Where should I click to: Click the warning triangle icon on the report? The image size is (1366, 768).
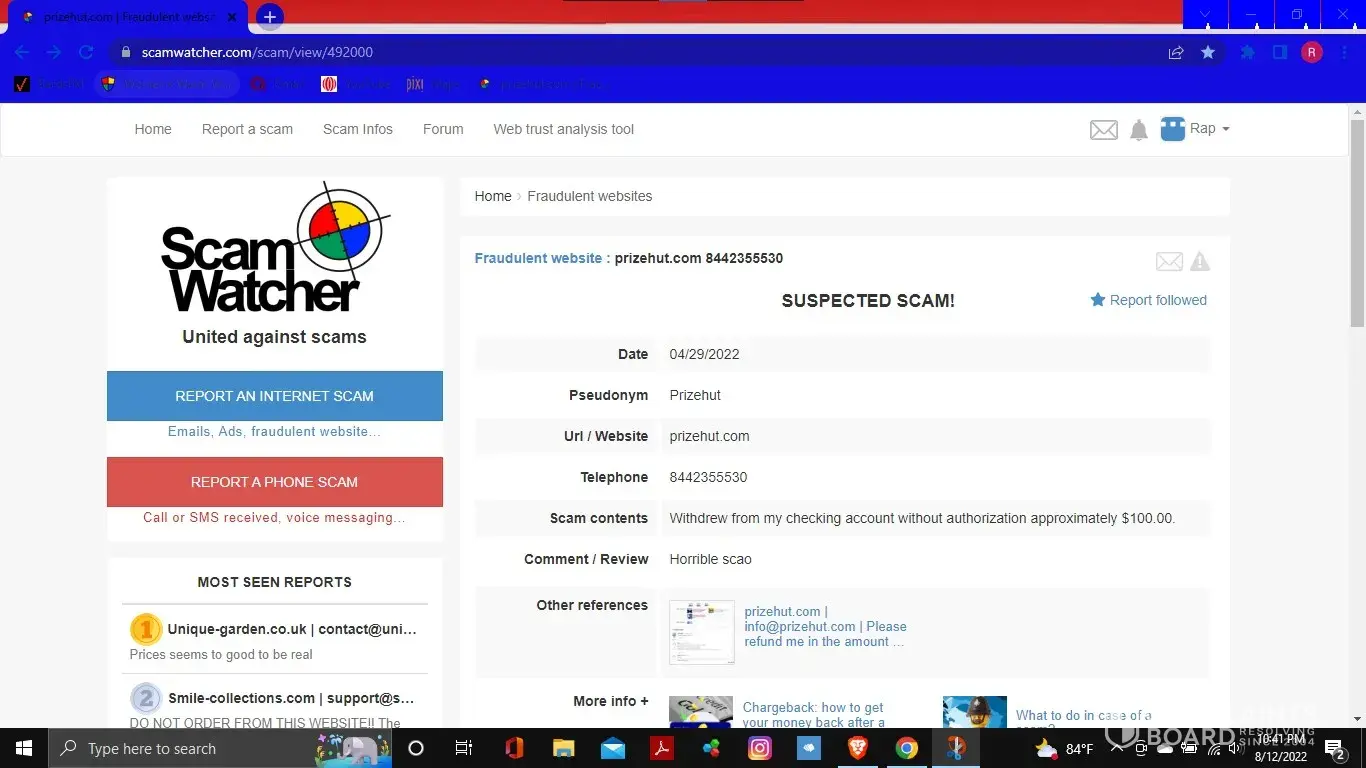coord(1200,262)
